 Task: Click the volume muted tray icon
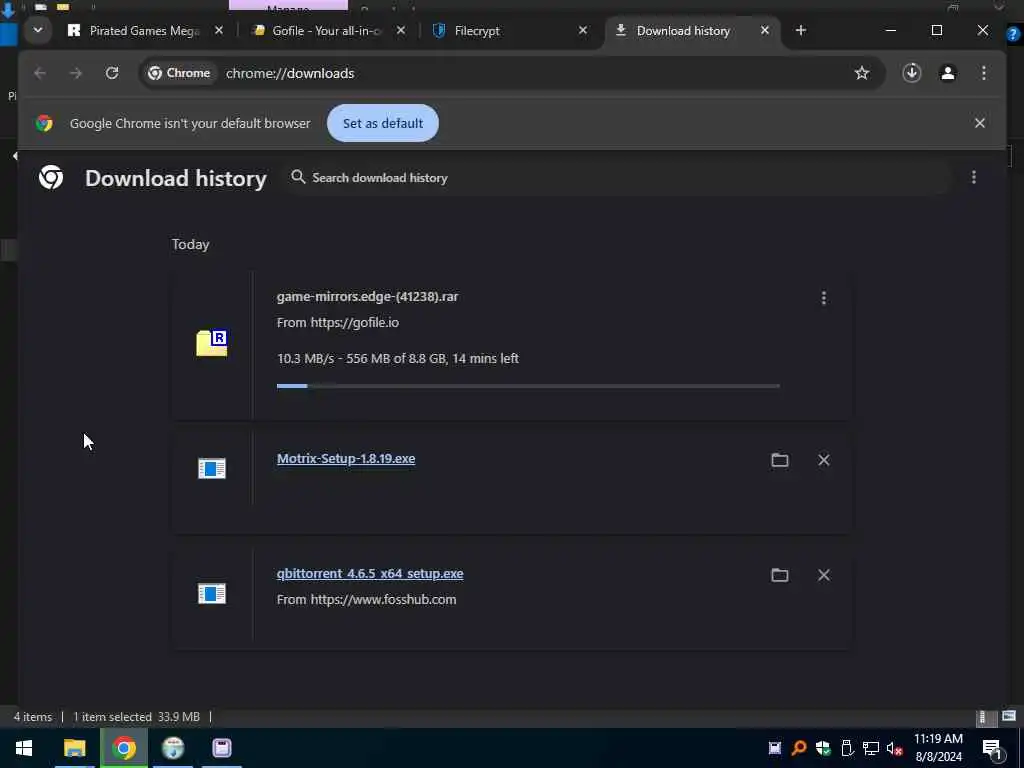coord(894,748)
